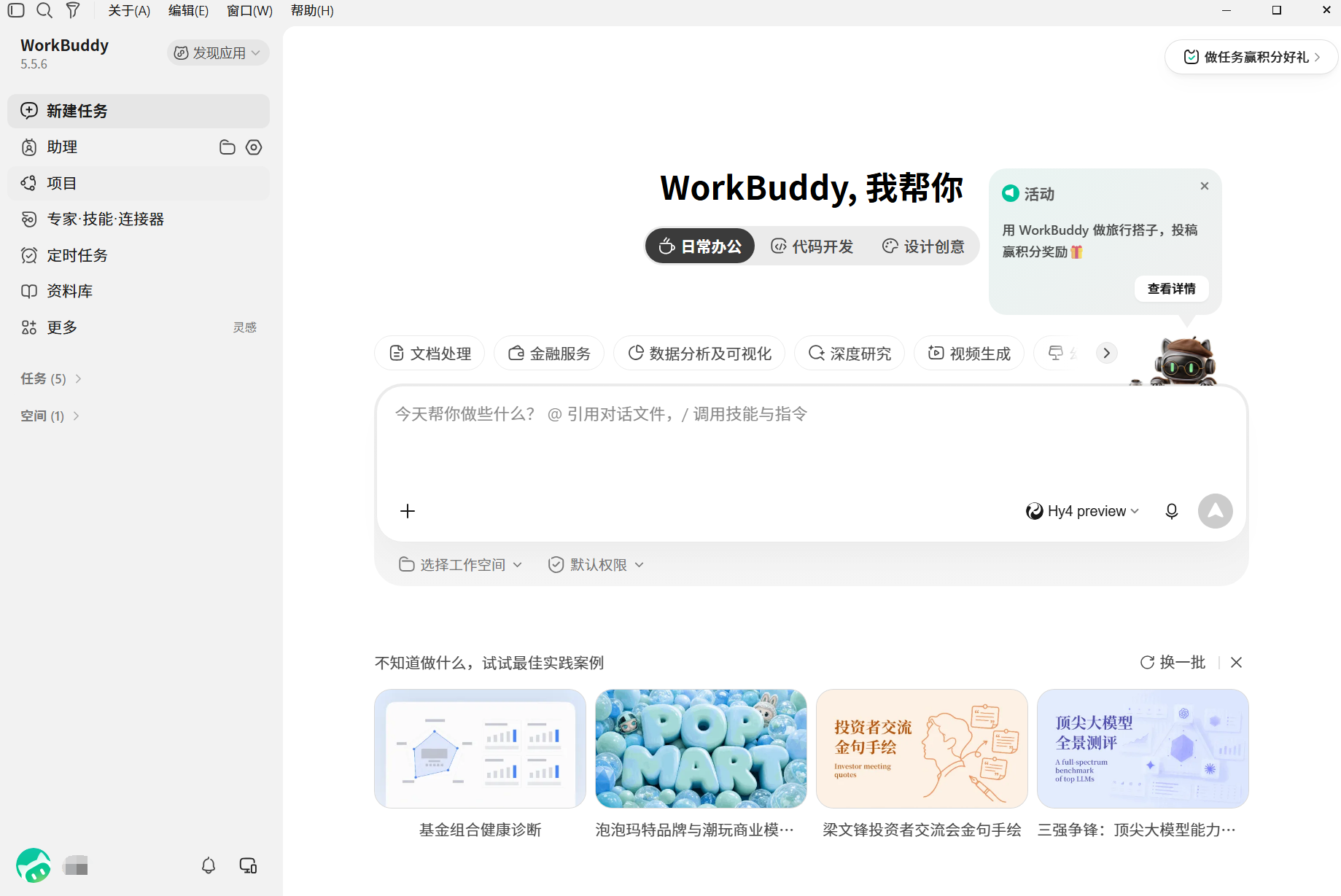
Task: Click 查看详情 in activity popup
Action: point(1171,289)
